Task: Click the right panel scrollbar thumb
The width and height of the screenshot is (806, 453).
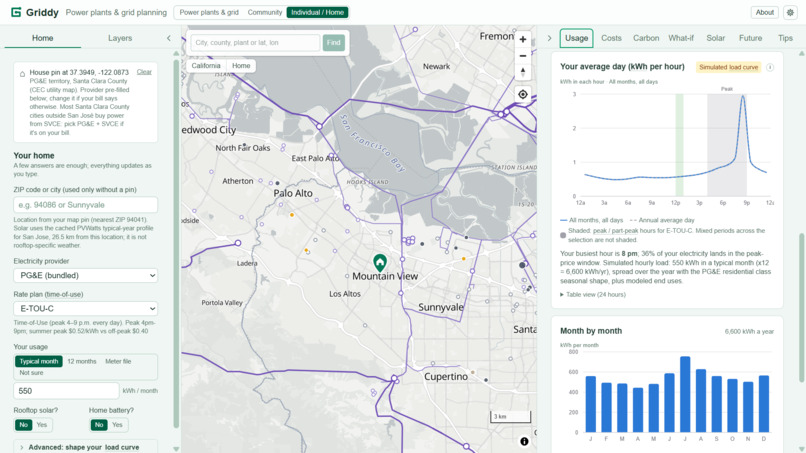Action: pos(801,307)
